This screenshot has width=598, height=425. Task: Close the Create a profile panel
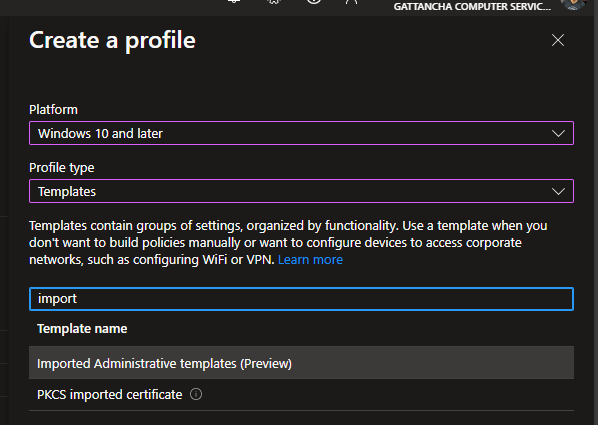pos(558,40)
